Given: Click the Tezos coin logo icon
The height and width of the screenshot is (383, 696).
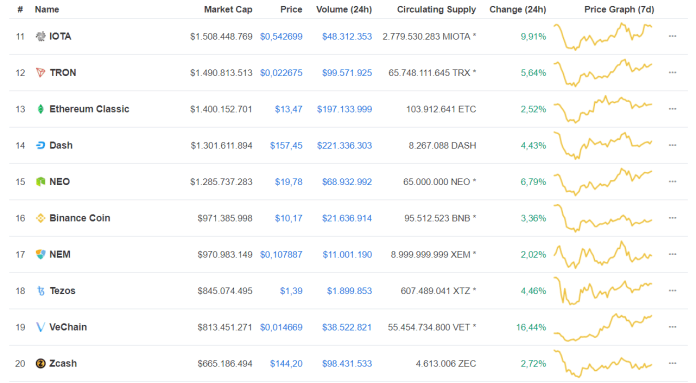Looking at the screenshot, I should (41, 291).
